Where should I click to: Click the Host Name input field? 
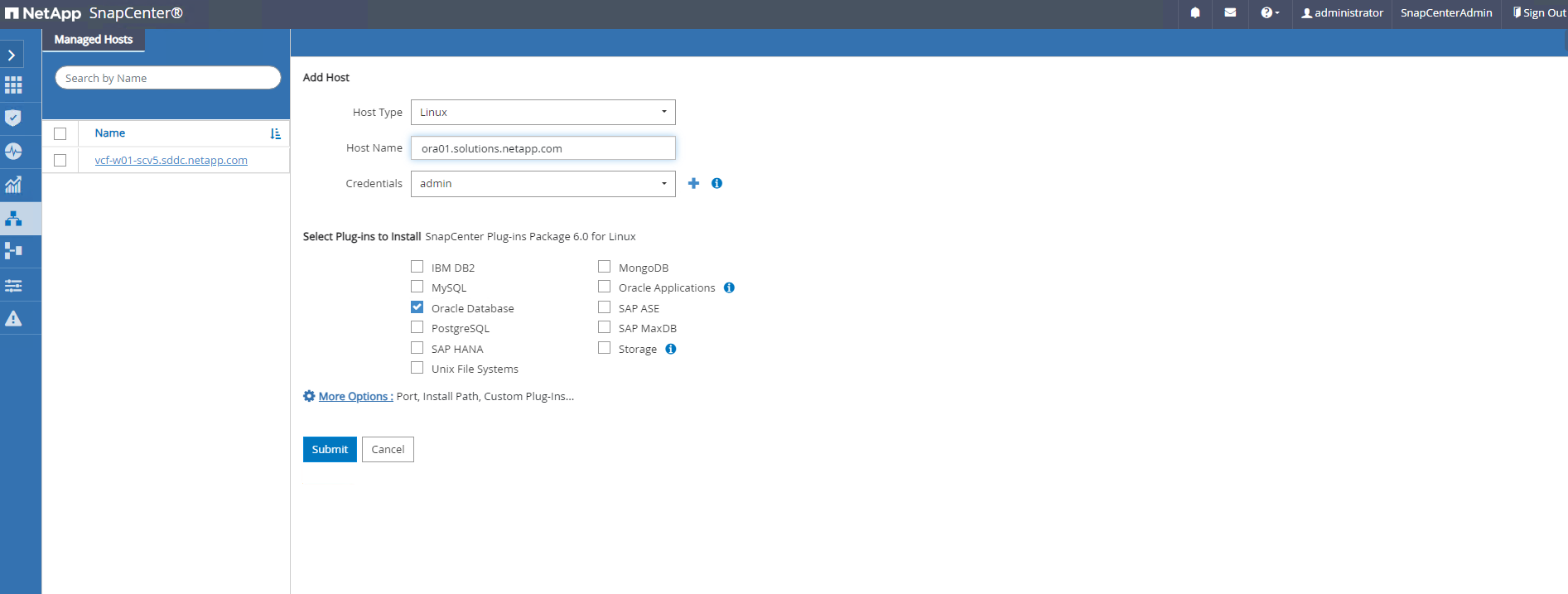point(543,148)
